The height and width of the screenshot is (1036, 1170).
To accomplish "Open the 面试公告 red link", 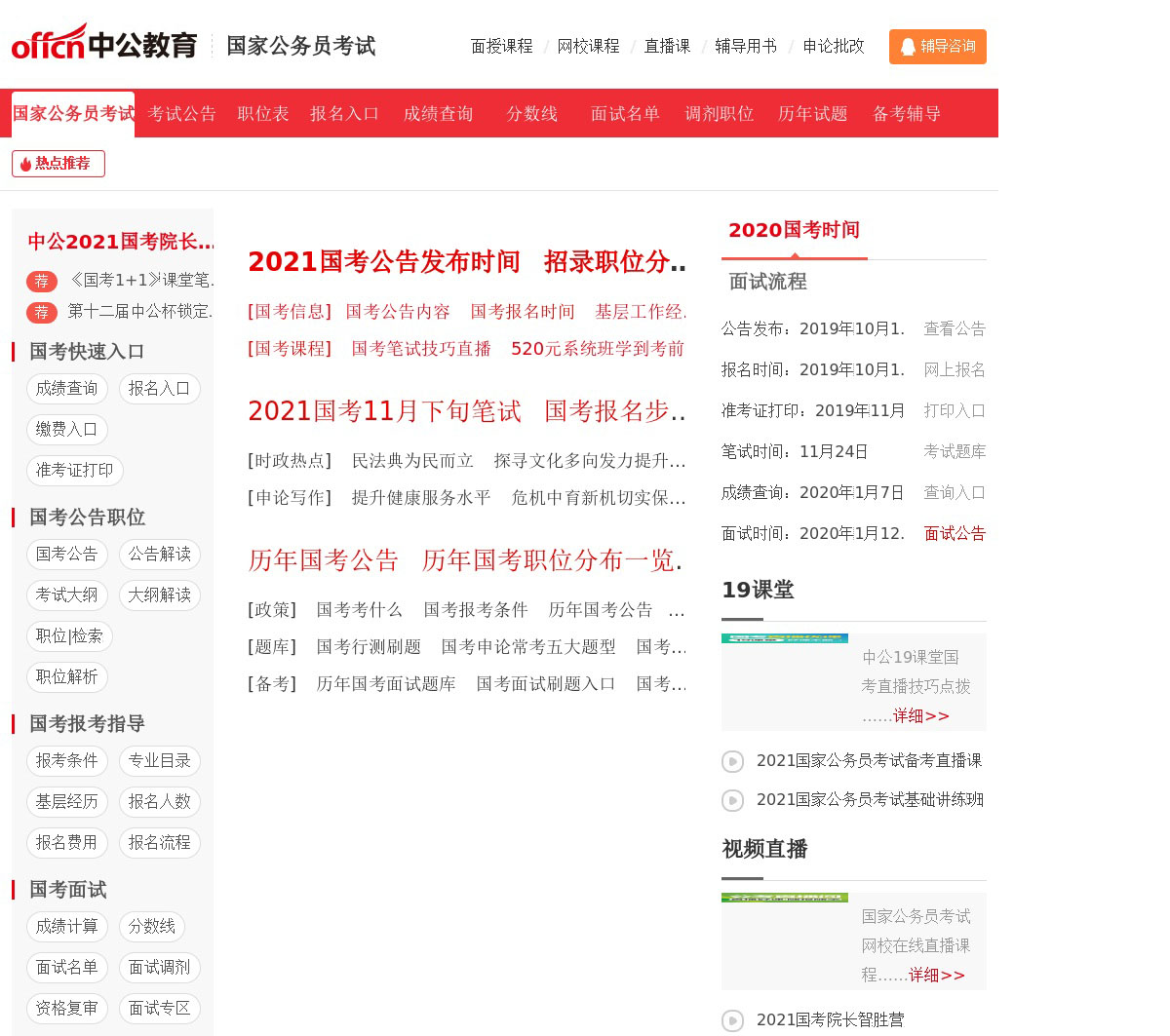I will click(955, 534).
